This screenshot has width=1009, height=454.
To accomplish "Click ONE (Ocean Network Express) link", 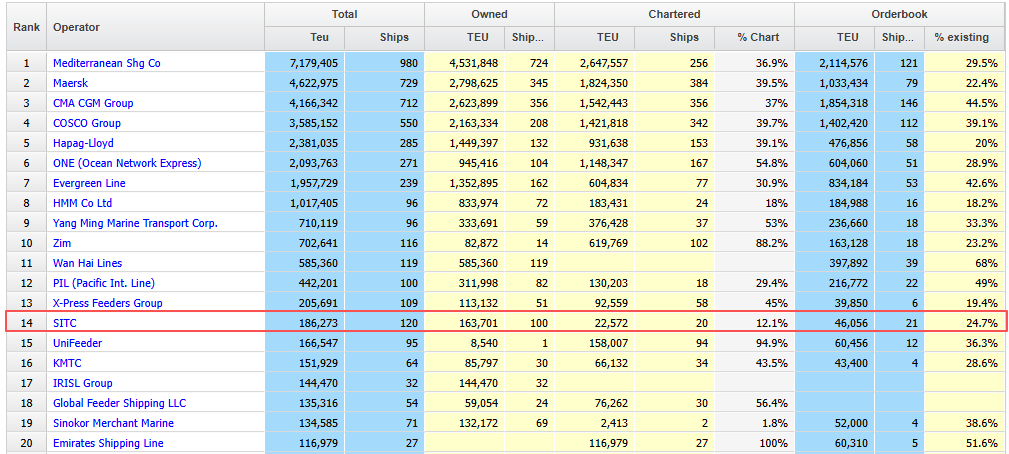I will (127, 163).
